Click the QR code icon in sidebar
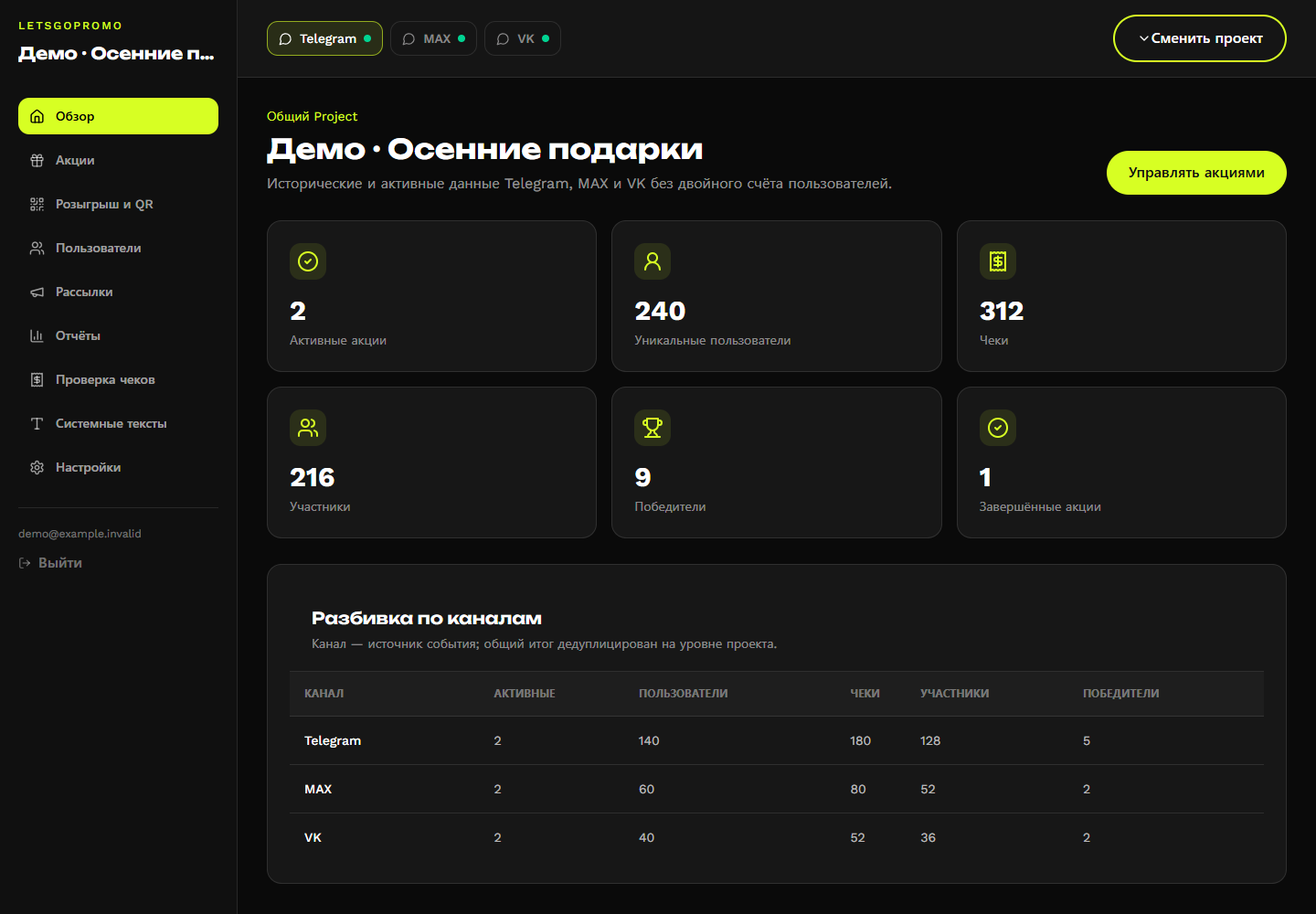The height and width of the screenshot is (914, 1316). click(x=37, y=204)
